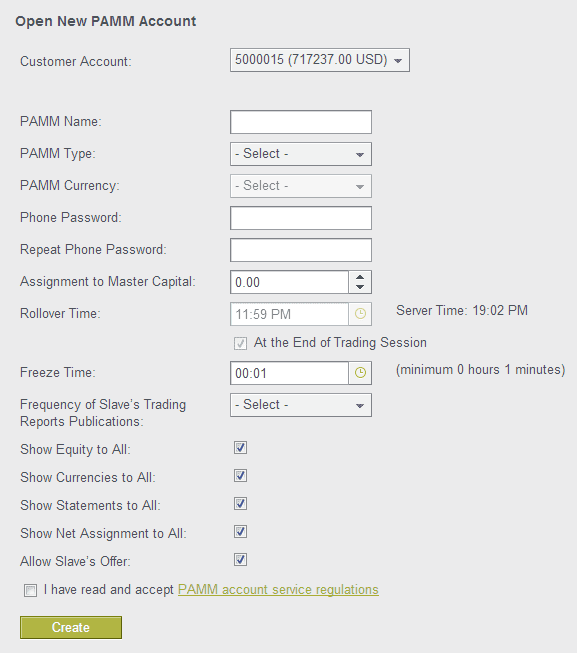577x653 pixels.
Task: Select Slave's Trading Reports frequency dropdown
Action: point(301,405)
